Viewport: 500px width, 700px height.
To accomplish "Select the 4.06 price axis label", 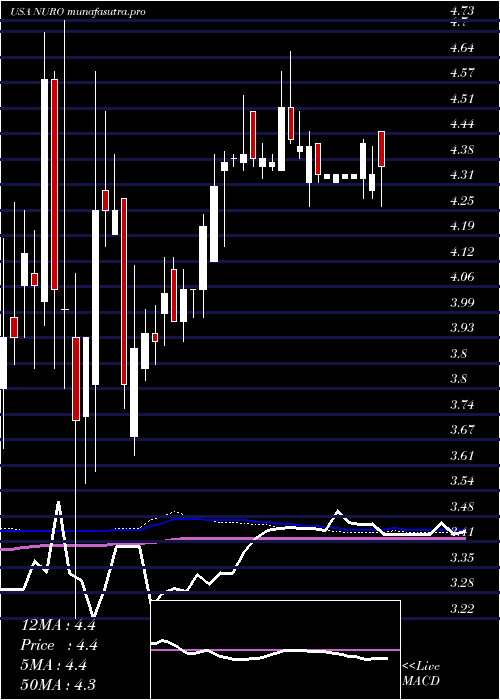I will [461, 277].
